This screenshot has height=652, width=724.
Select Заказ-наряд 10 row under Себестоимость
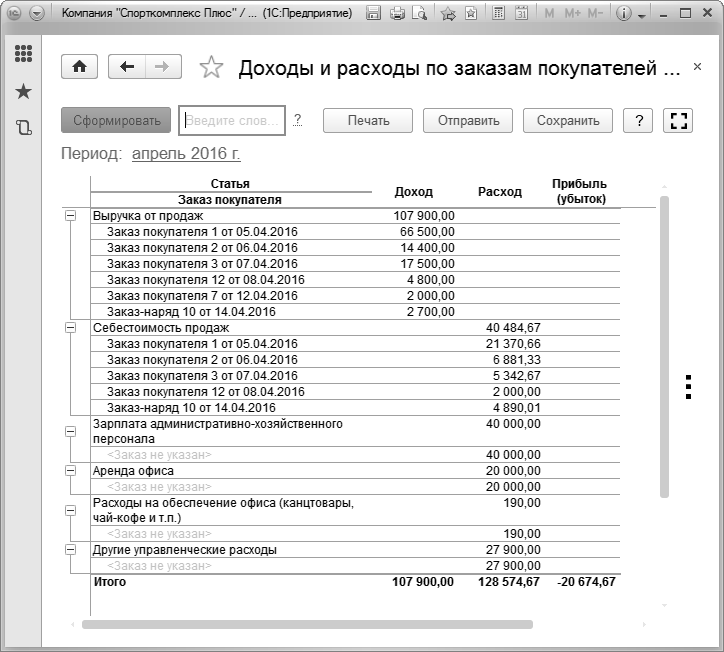click(x=355, y=408)
